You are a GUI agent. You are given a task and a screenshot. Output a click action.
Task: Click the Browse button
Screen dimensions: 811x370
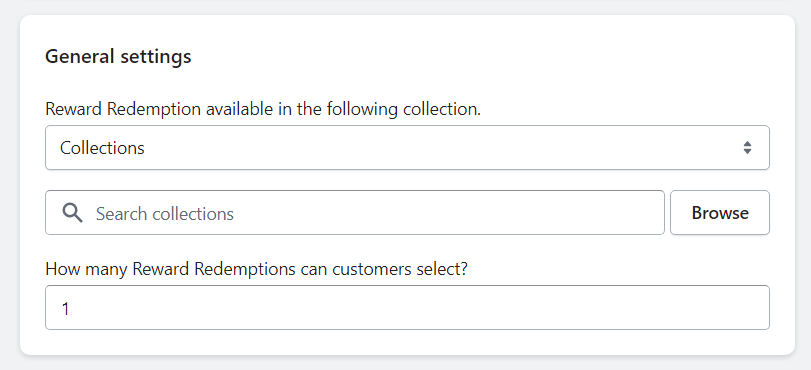tap(720, 213)
